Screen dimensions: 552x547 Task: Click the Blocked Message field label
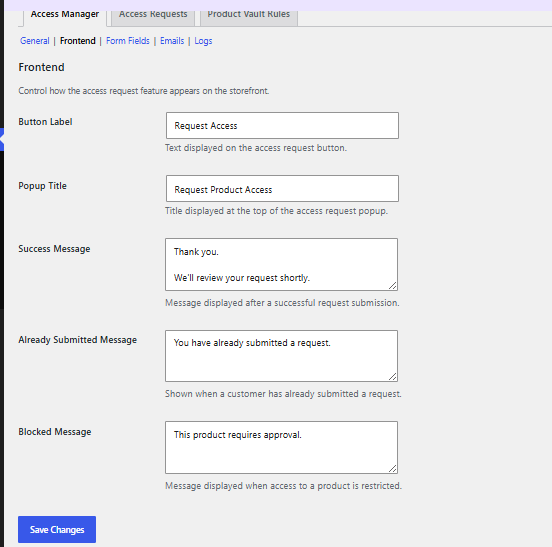(x=55, y=432)
